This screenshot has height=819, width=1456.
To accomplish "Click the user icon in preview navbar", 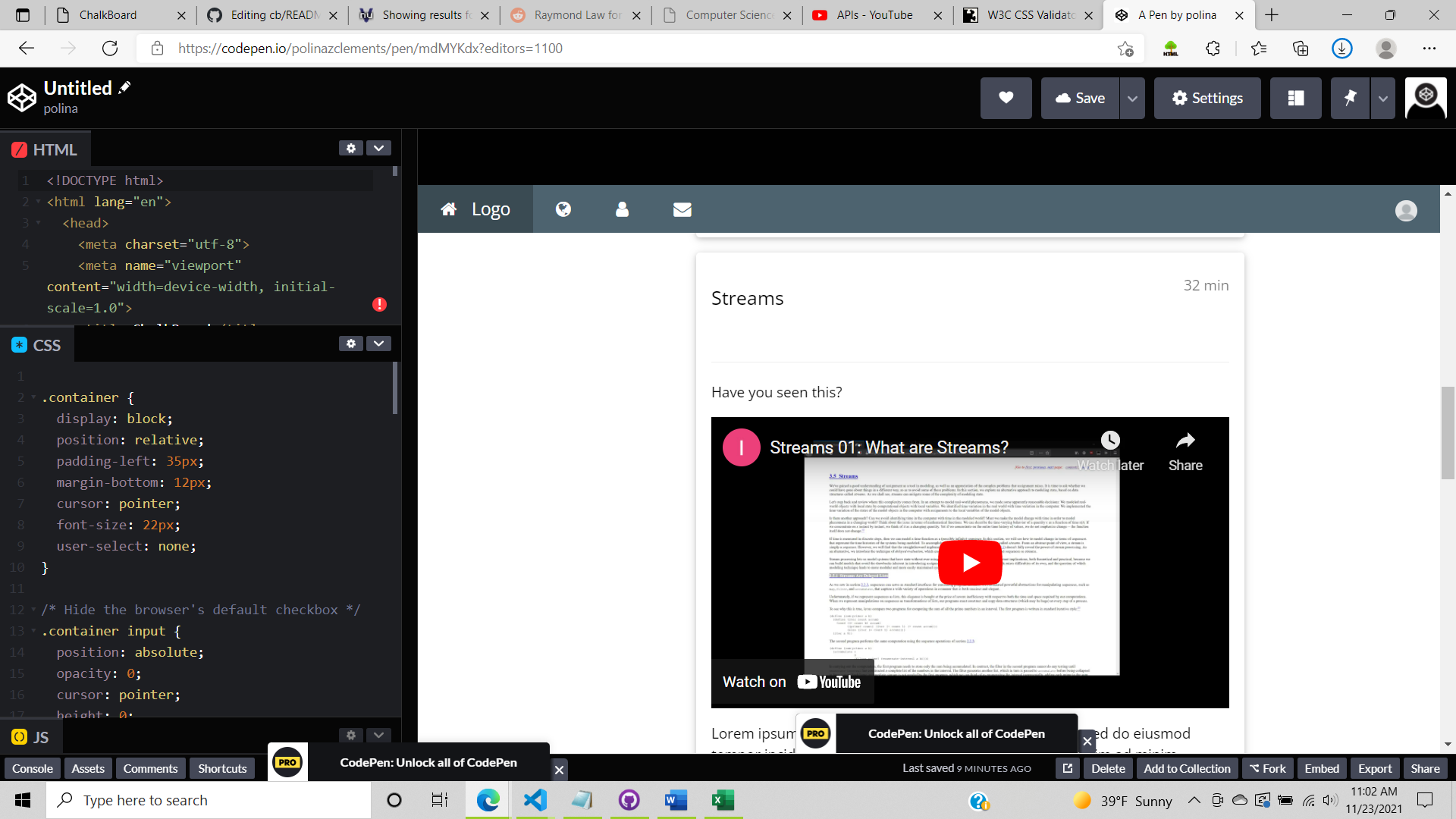I will 622,209.
